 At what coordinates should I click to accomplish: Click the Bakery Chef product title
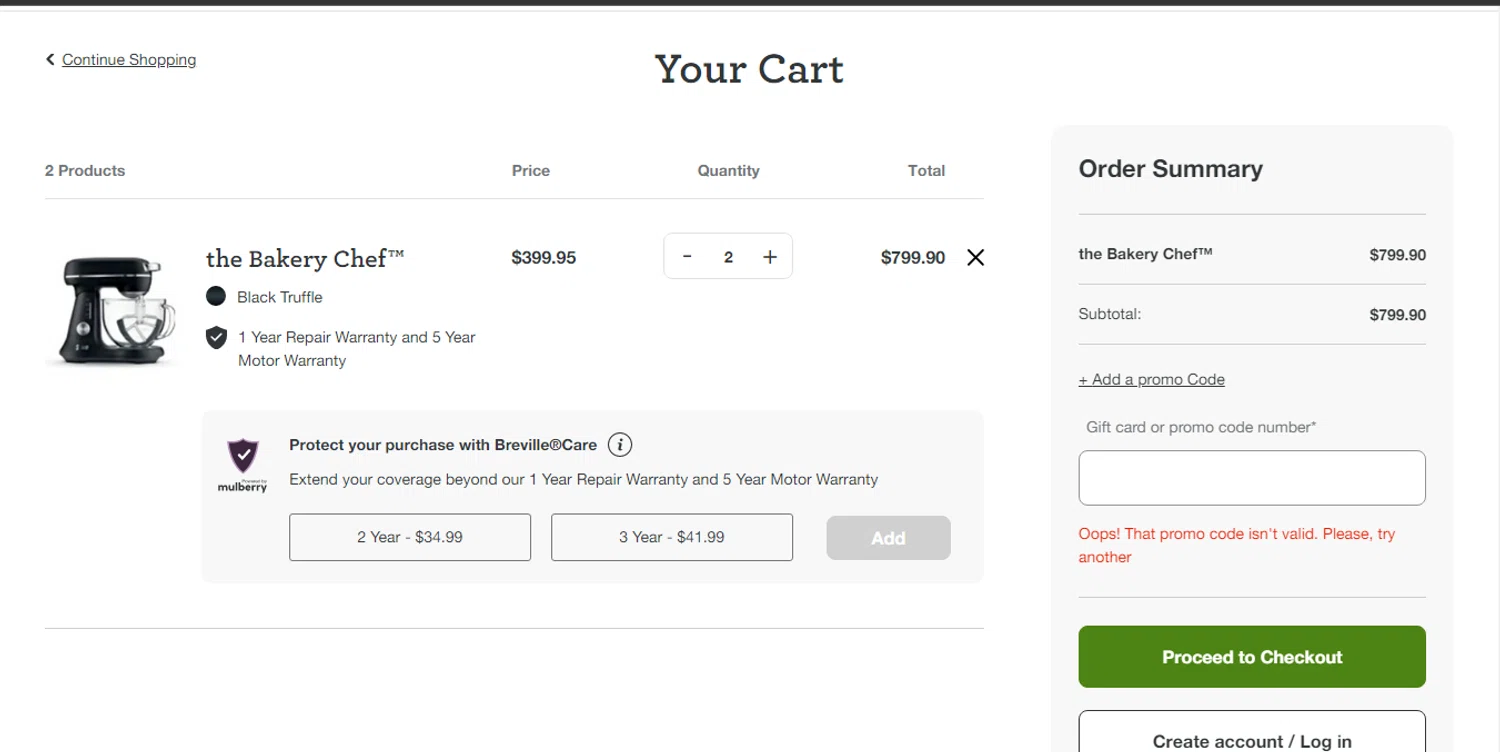tap(305, 259)
